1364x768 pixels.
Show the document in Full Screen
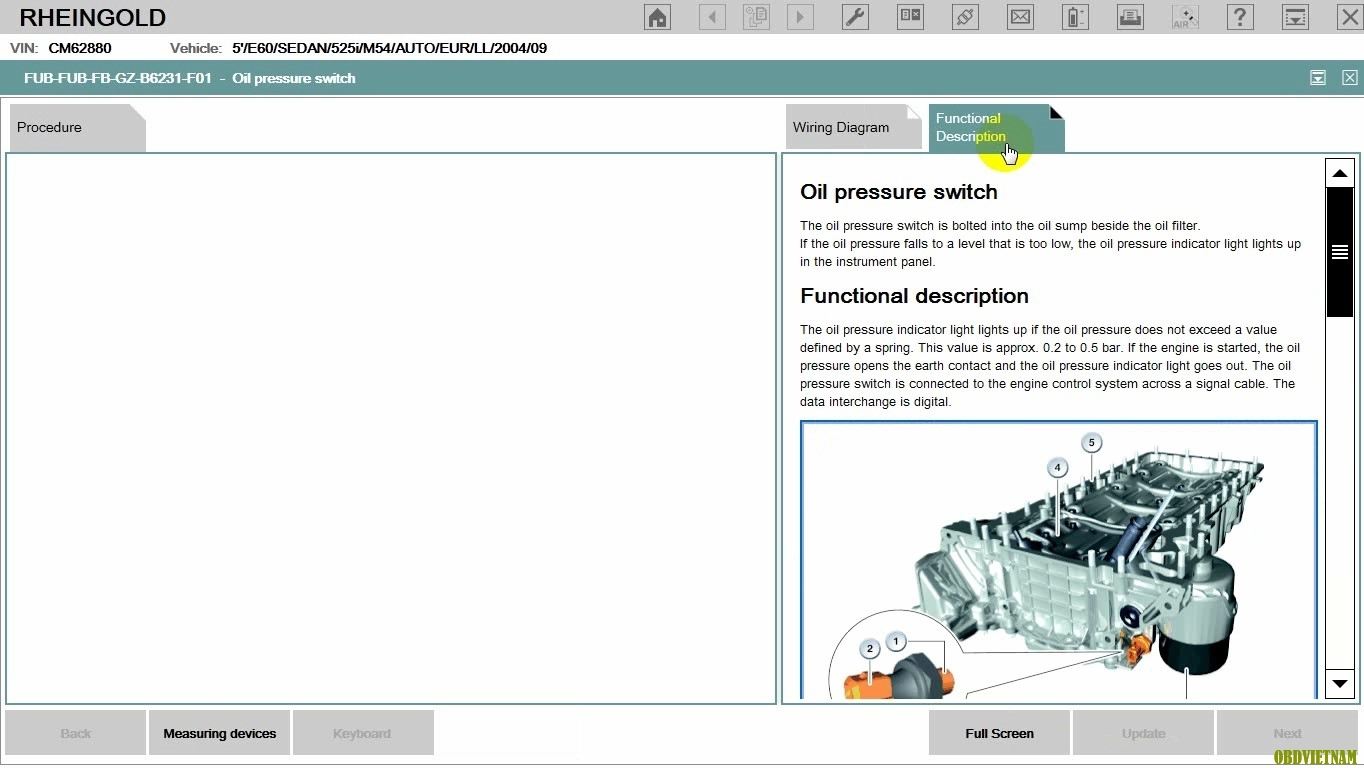click(1000, 733)
